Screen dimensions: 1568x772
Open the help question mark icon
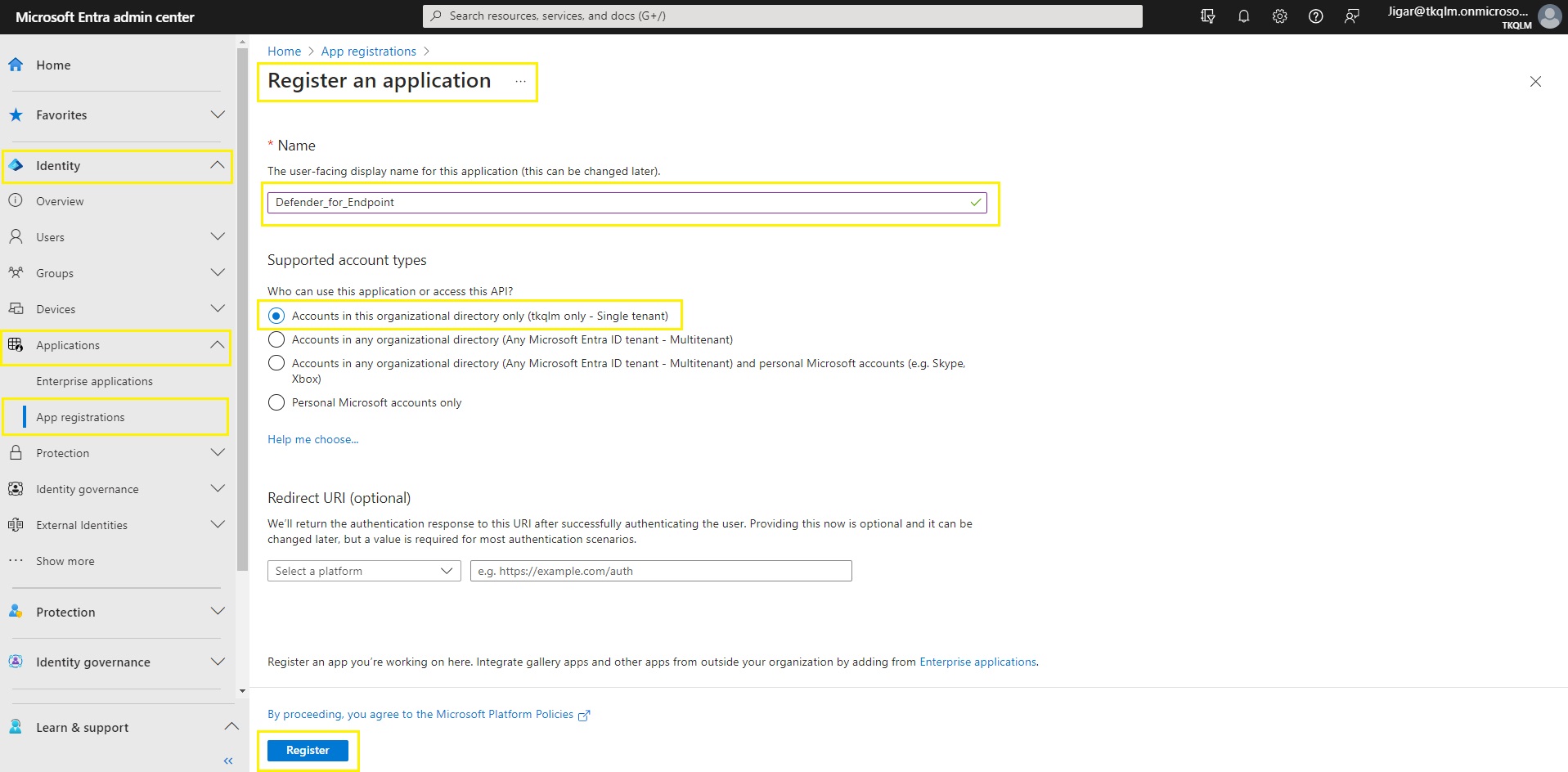click(1315, 16)
